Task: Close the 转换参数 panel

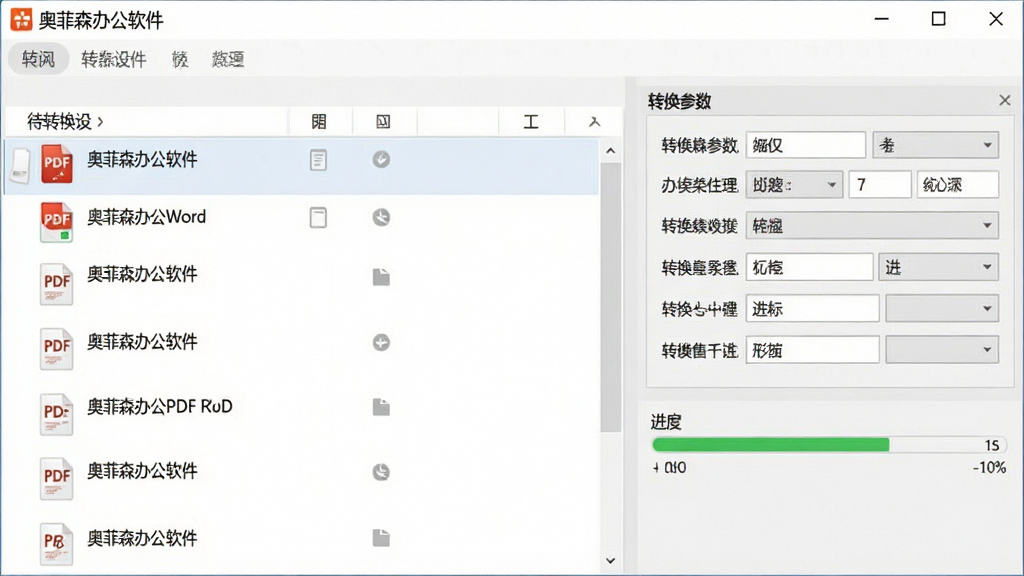Action: (x=1004, y=100)
